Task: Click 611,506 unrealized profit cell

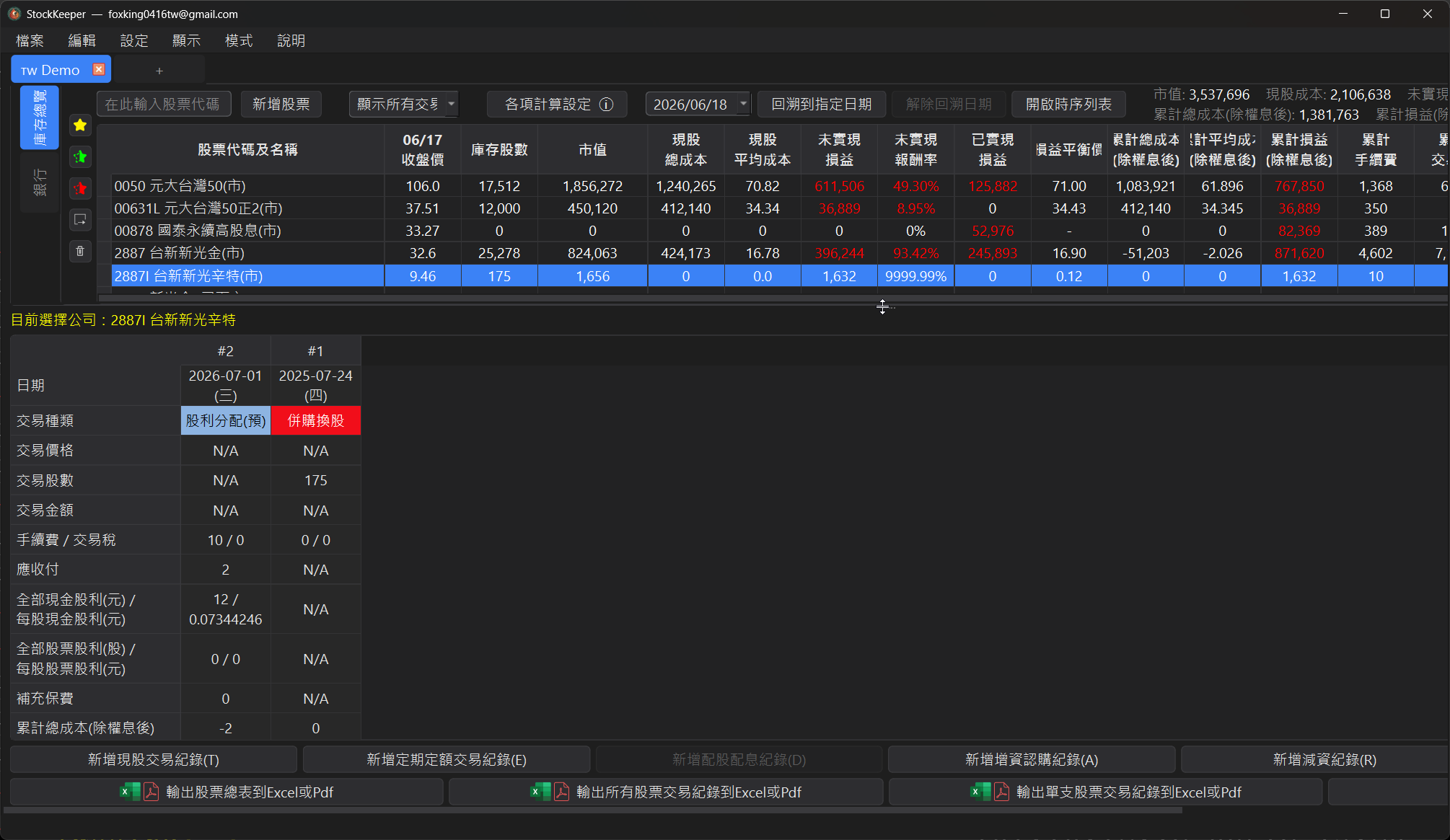Action: [x=840, y=186]
